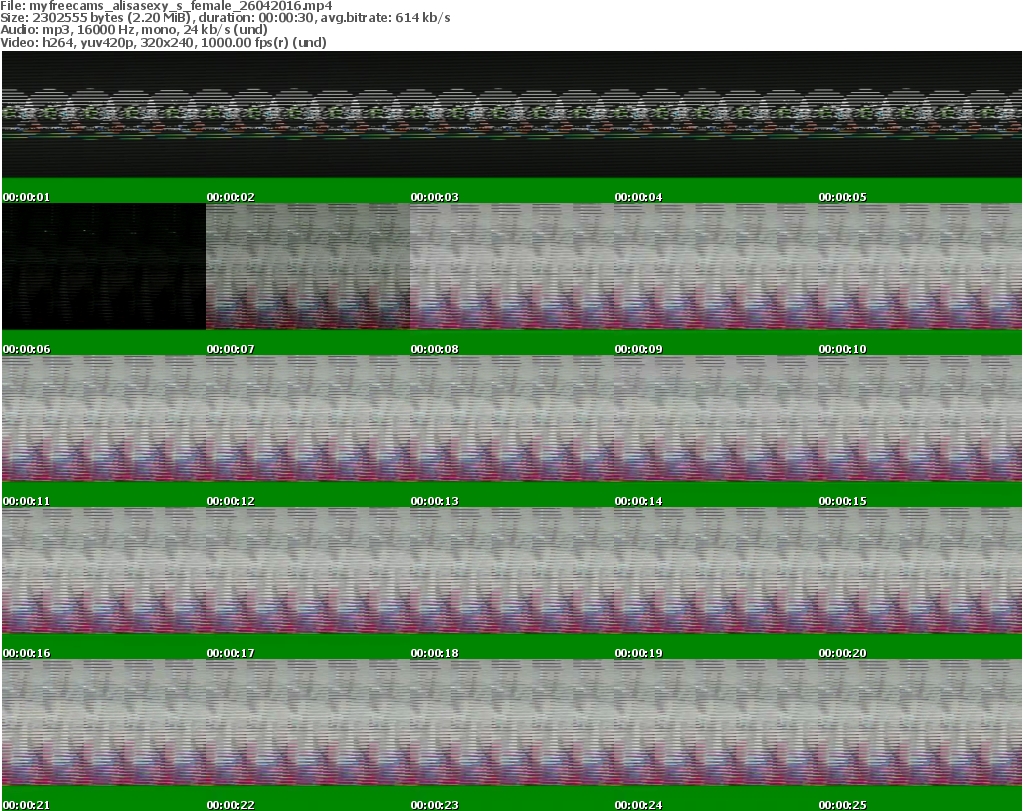Image resolution: width=1024 pixels, height=811 pixels.
Task: Click the 00:00:15 timestamp label
Action: (842, 501)
